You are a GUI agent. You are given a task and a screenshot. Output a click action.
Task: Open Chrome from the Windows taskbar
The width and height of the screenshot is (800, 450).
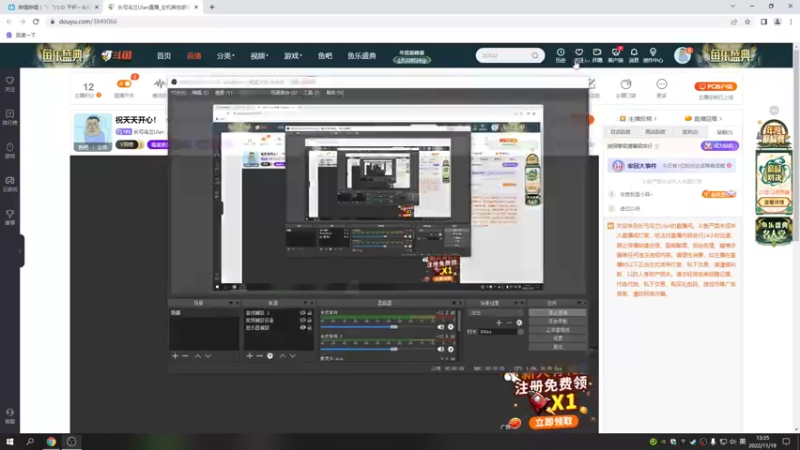click(51, 442)
